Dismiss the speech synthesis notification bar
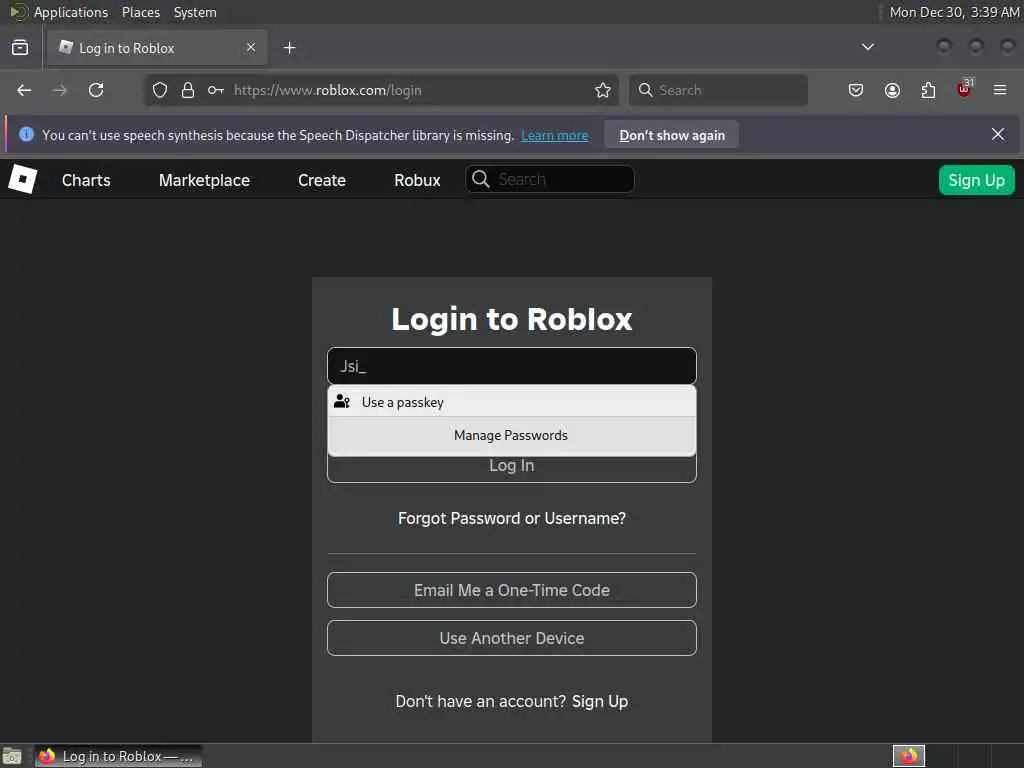Screen dimensions: 1024x768 [x=998, y=135]
